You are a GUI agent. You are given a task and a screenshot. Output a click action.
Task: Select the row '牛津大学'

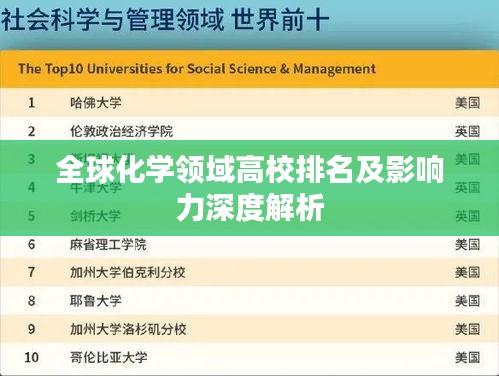tap(249, 188)
